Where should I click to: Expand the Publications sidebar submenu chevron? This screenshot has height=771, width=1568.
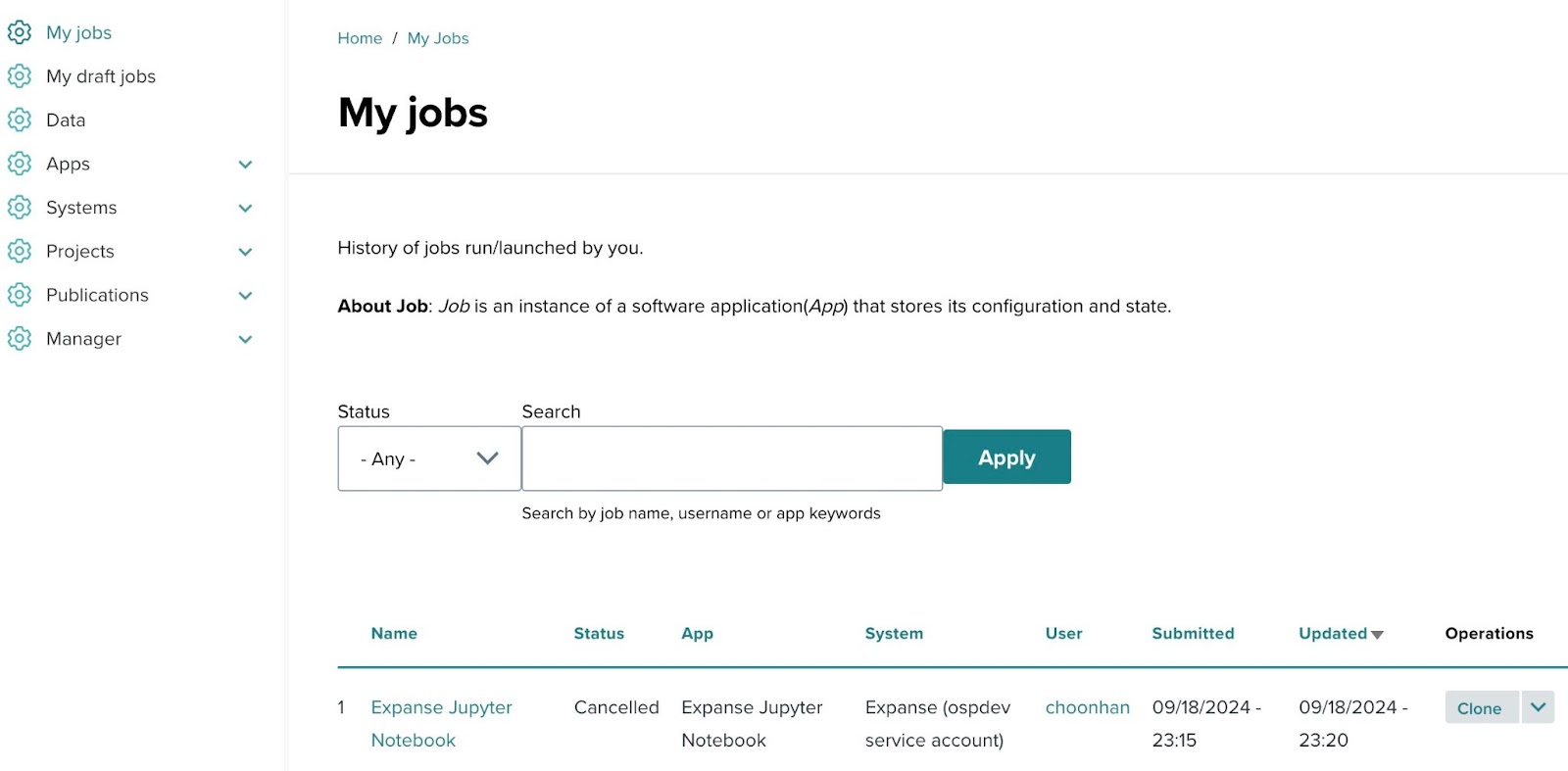pyautogui.click(x=245, y=295)
